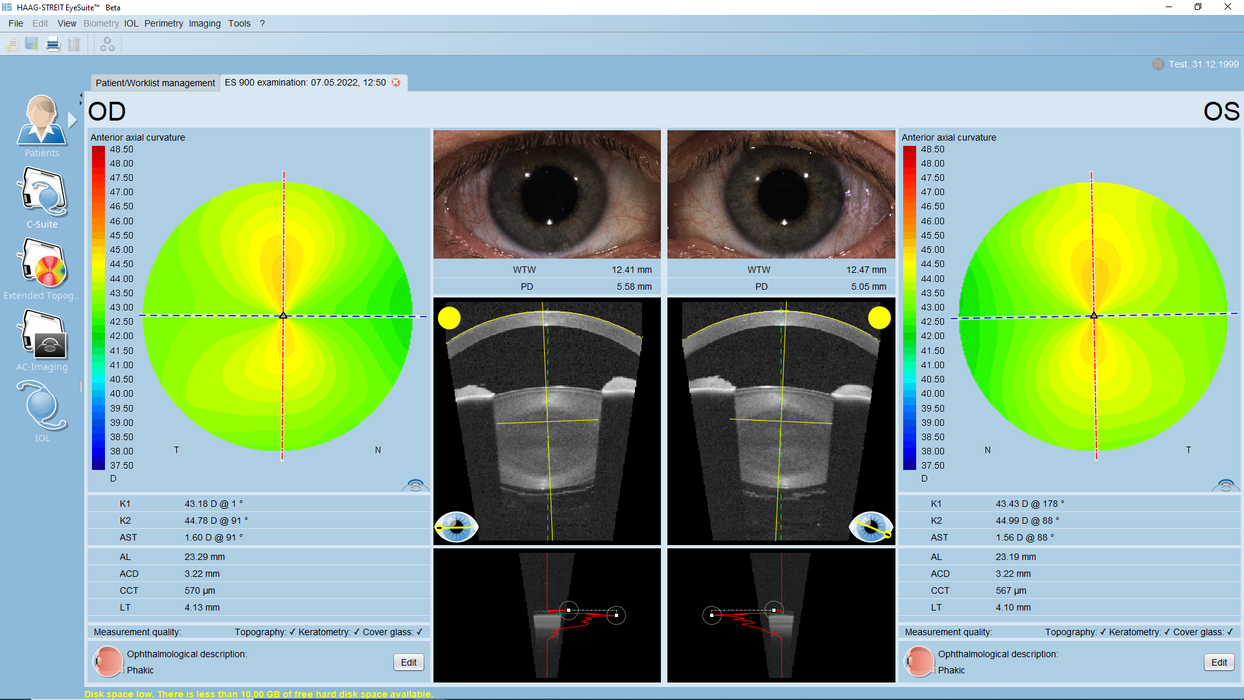Image resolution: width=1244 pixels, height=700 pixels.
Task: Edit the OD ophthalmological description
Action: click(411, 661)
